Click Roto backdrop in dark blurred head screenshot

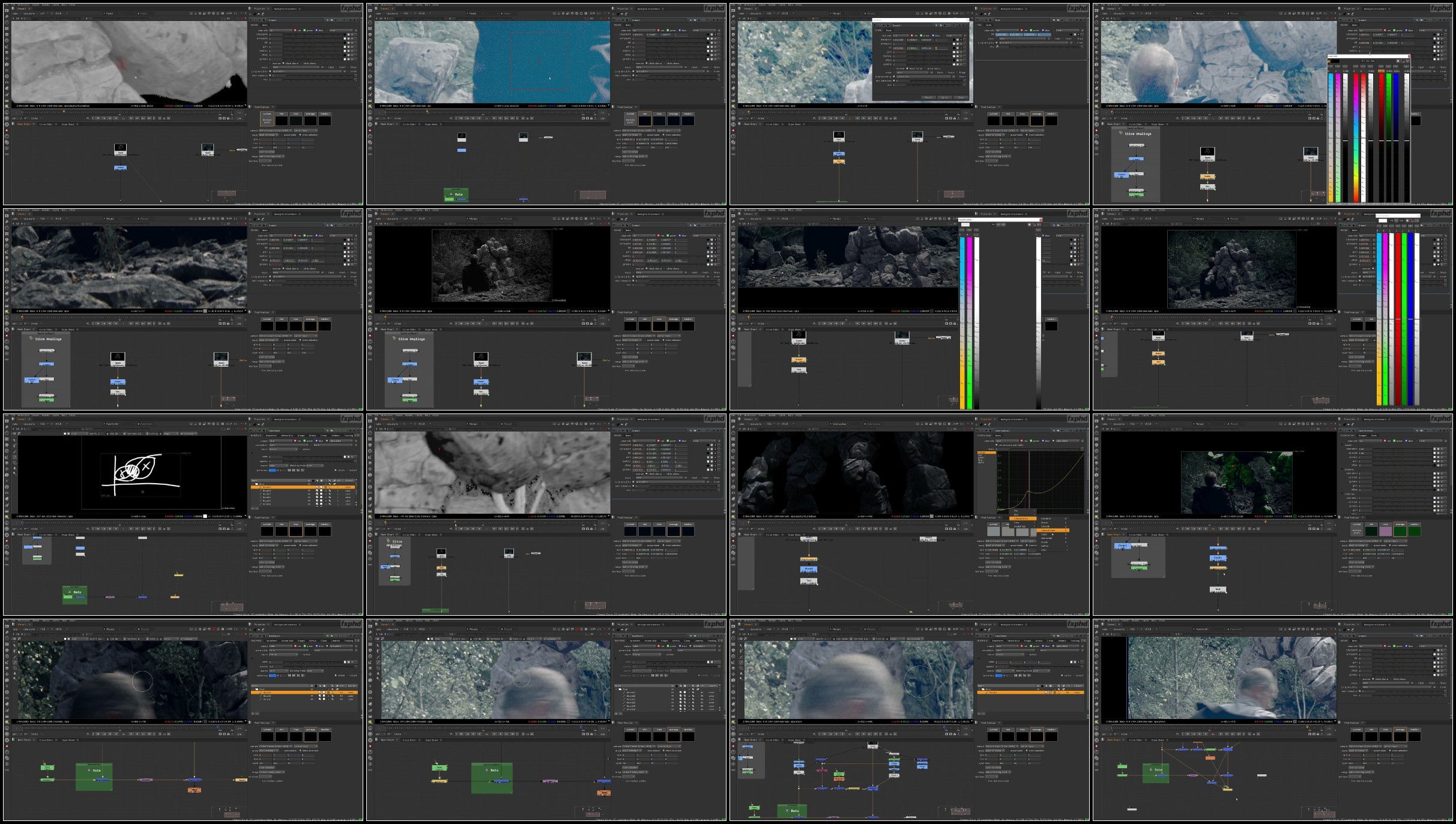[x=94, y=777]
